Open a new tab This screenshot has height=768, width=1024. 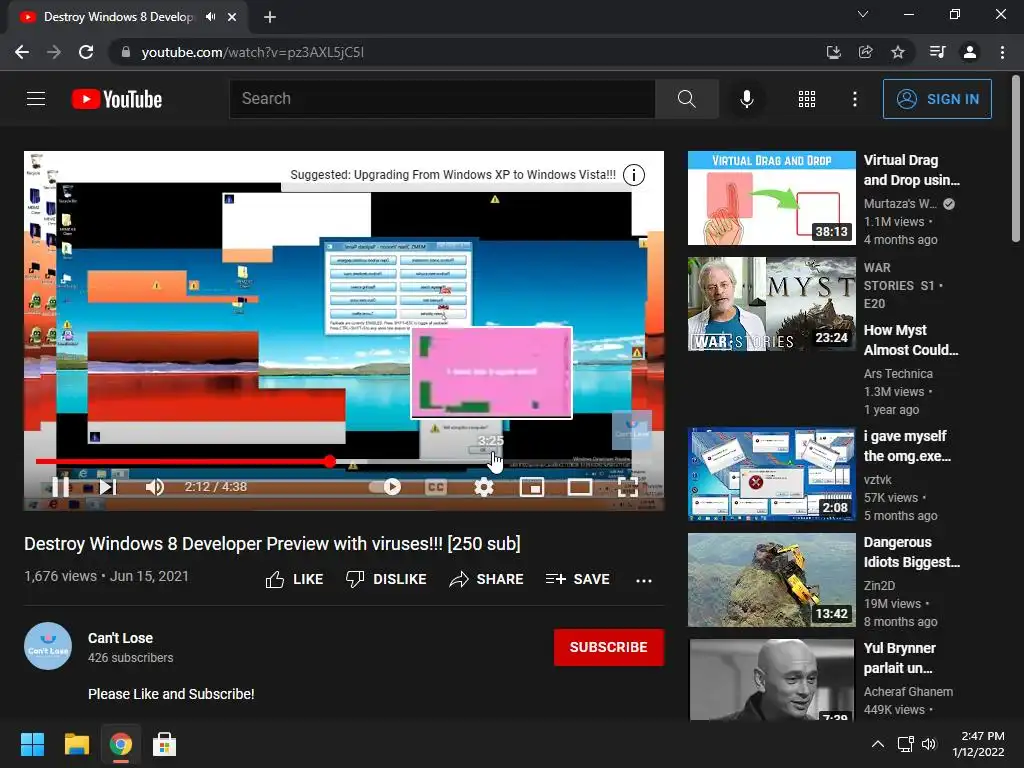click(270, 17)
